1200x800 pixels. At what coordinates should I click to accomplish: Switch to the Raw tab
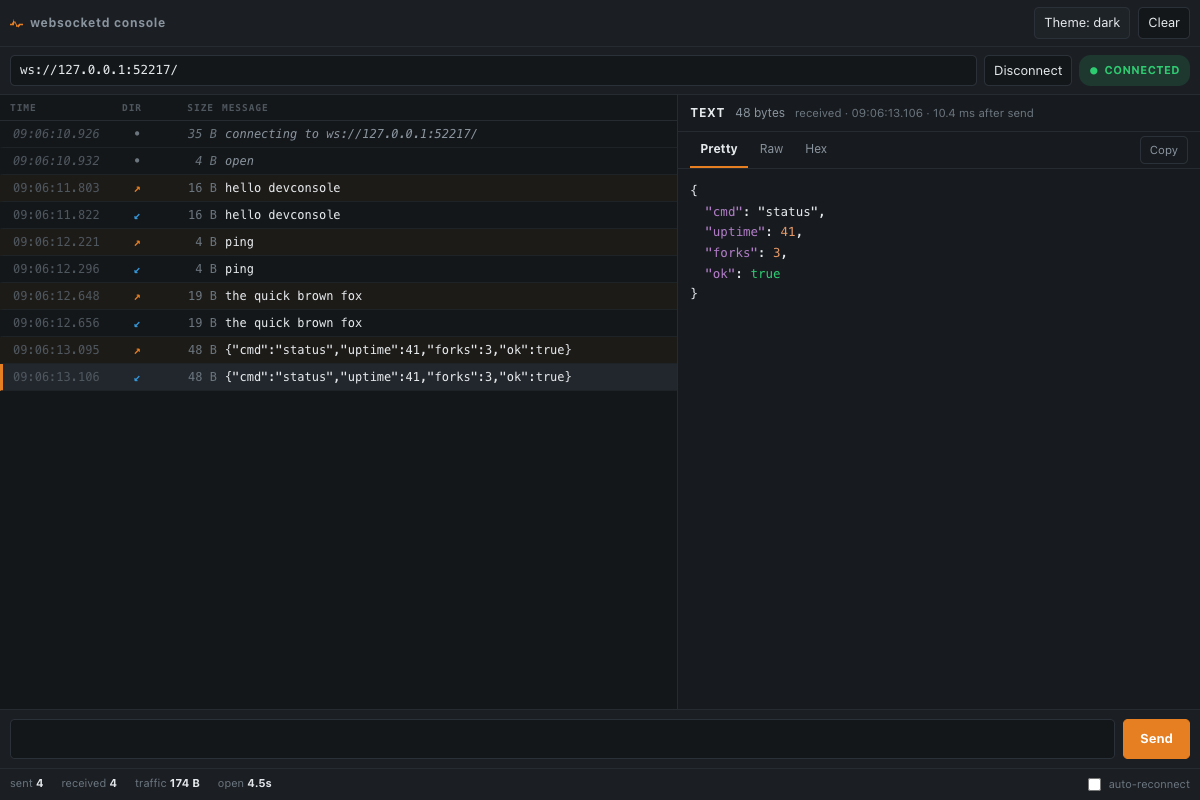click(771, 149)
